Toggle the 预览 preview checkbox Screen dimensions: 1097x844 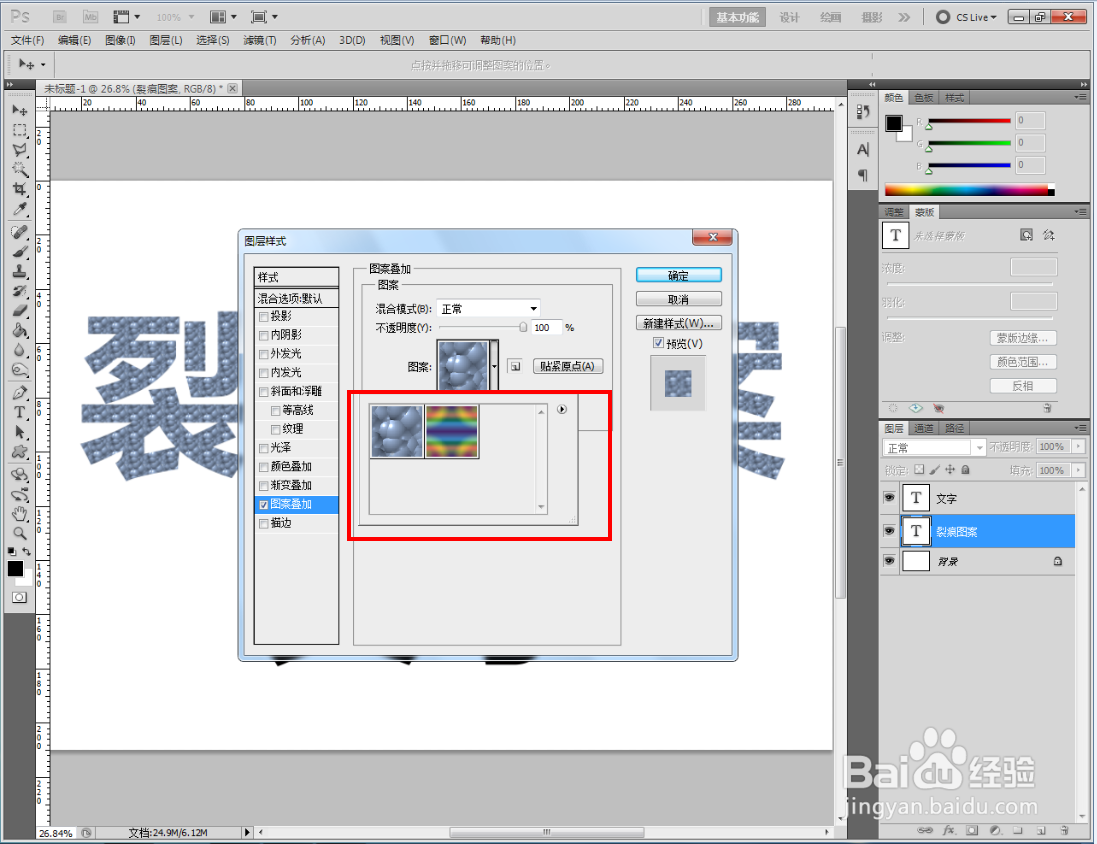[658, 343]
